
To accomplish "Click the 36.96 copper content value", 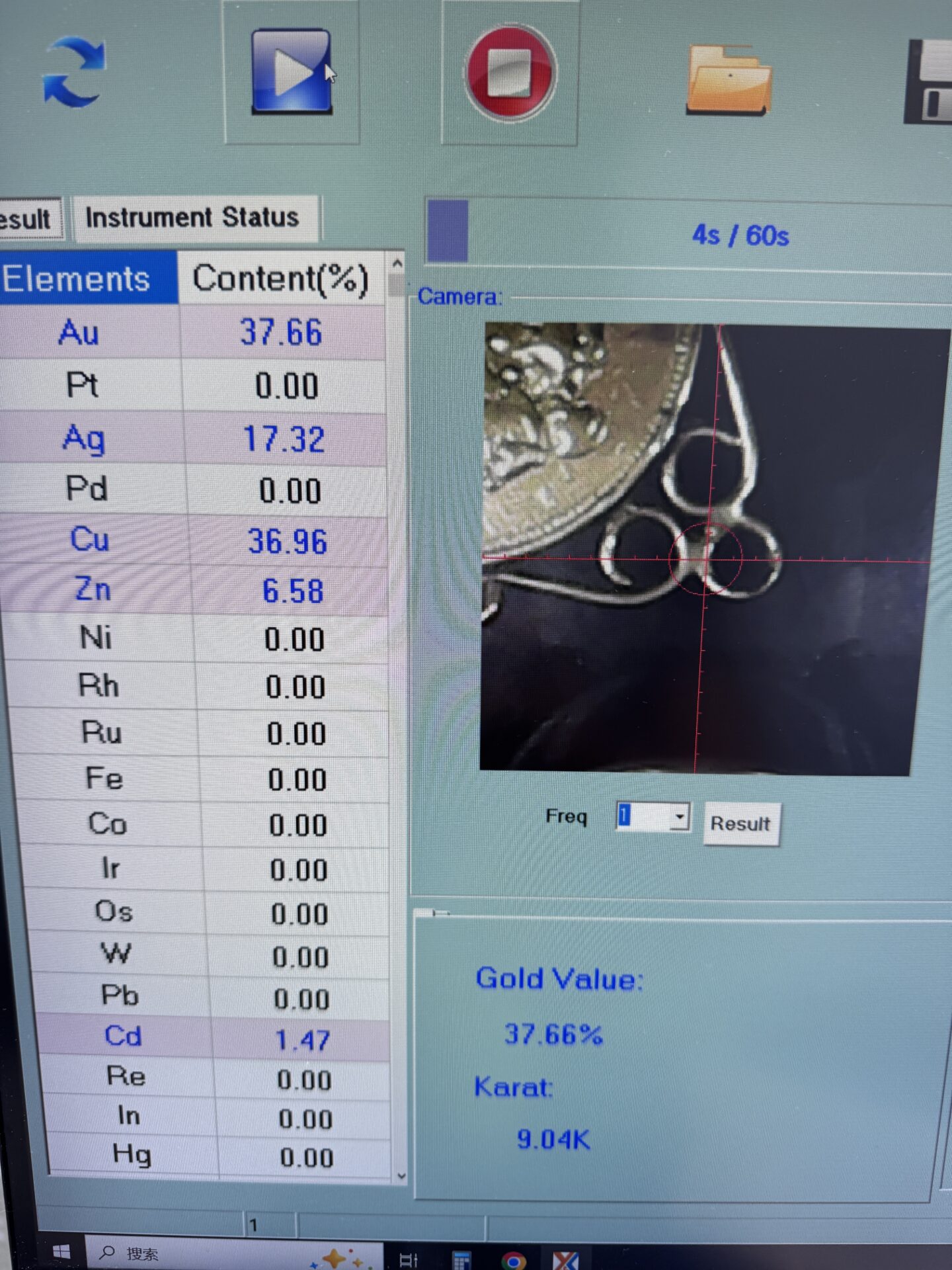I will 288,542.
